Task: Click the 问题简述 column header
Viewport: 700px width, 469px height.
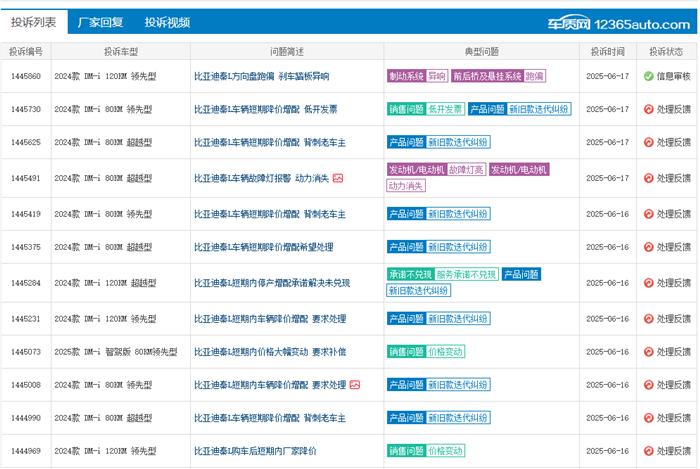Action: click(287, 52)
